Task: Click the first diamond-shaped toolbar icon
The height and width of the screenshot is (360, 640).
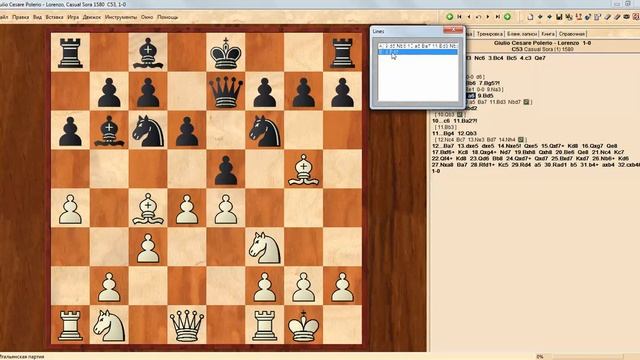Action: point(540,17)
